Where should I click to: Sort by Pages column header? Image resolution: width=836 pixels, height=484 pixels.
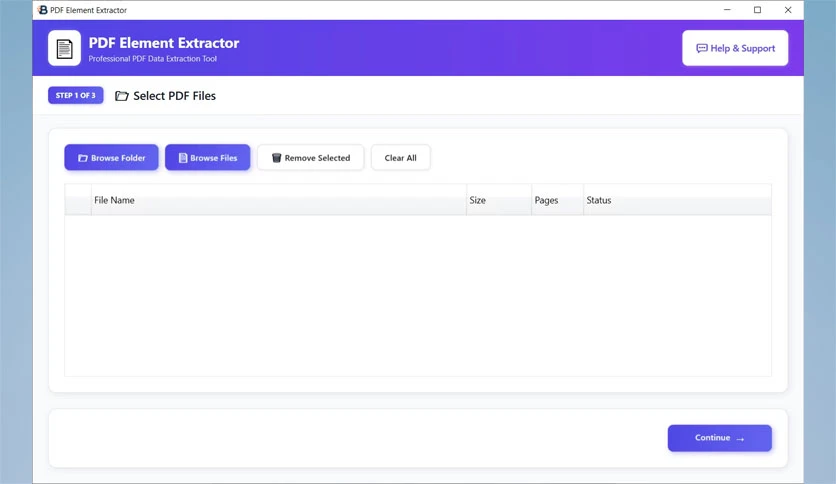coord(557,200)
